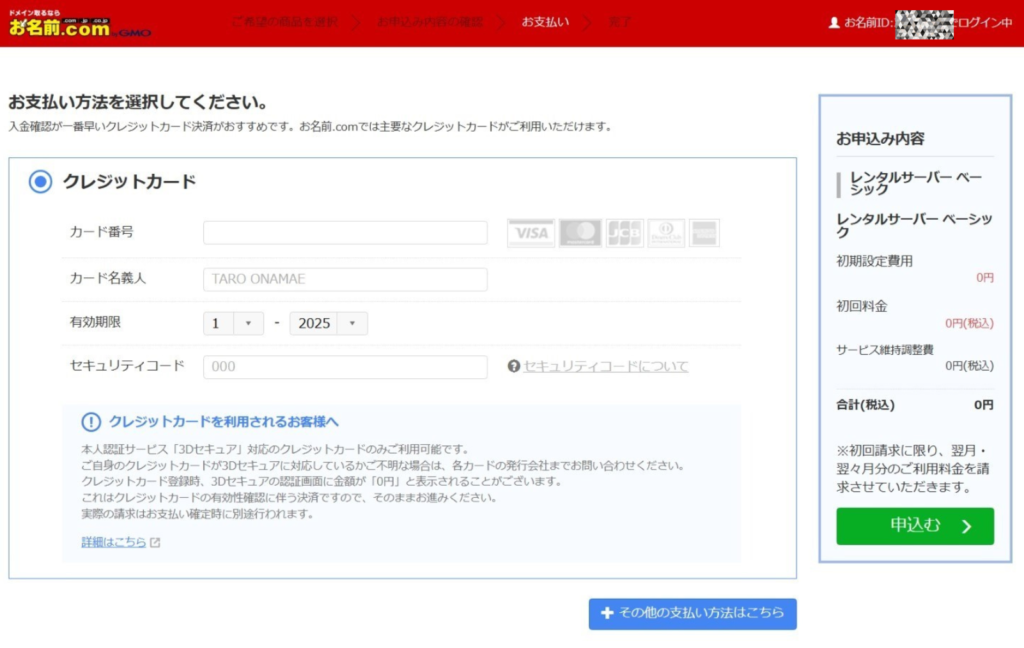The image size is (1024, 648).
Task: Click the Visa card logo
Action: pyautogui.click(x=530, y=233)
